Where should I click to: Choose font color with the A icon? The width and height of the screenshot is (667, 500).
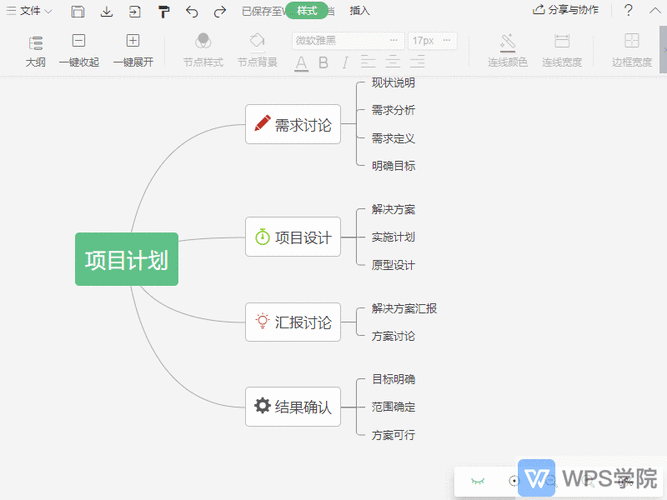[x=301, y=63]
